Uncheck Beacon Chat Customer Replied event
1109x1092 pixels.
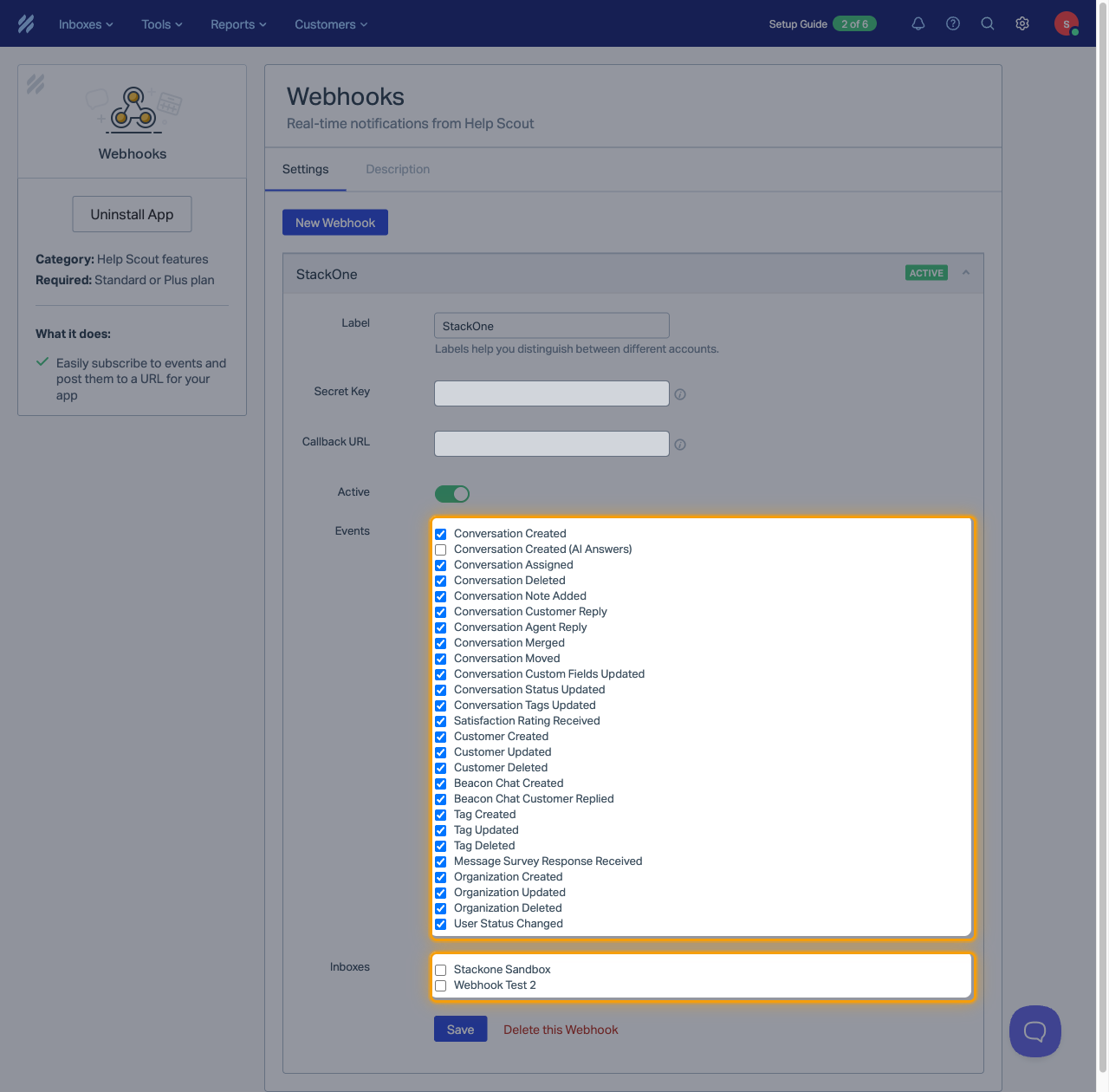click(x=441, y=799)
